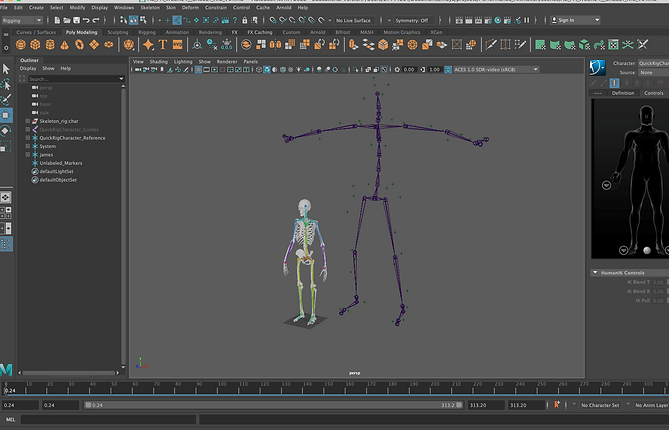Click the No Anim Layer button
The width and height of the screenshot is (669, 430).
pyautogui.click(x=652, y=405)
